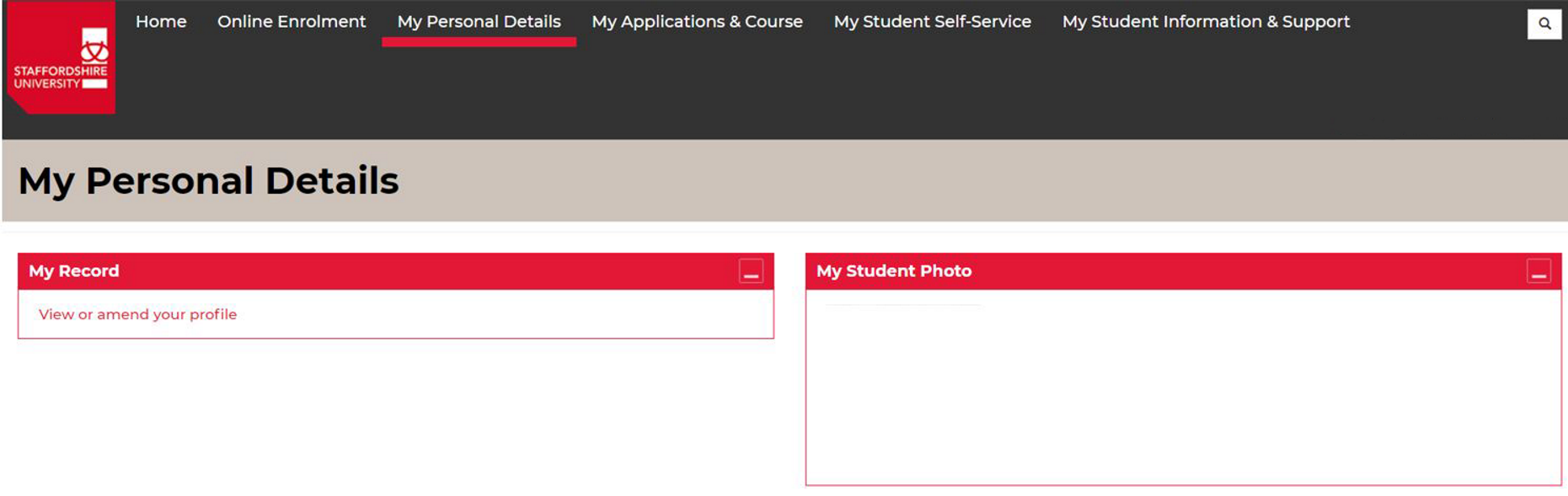1568x496 pixels.
Task: Click the Staffordshire University logo
Action: click(x=61, y=57)
